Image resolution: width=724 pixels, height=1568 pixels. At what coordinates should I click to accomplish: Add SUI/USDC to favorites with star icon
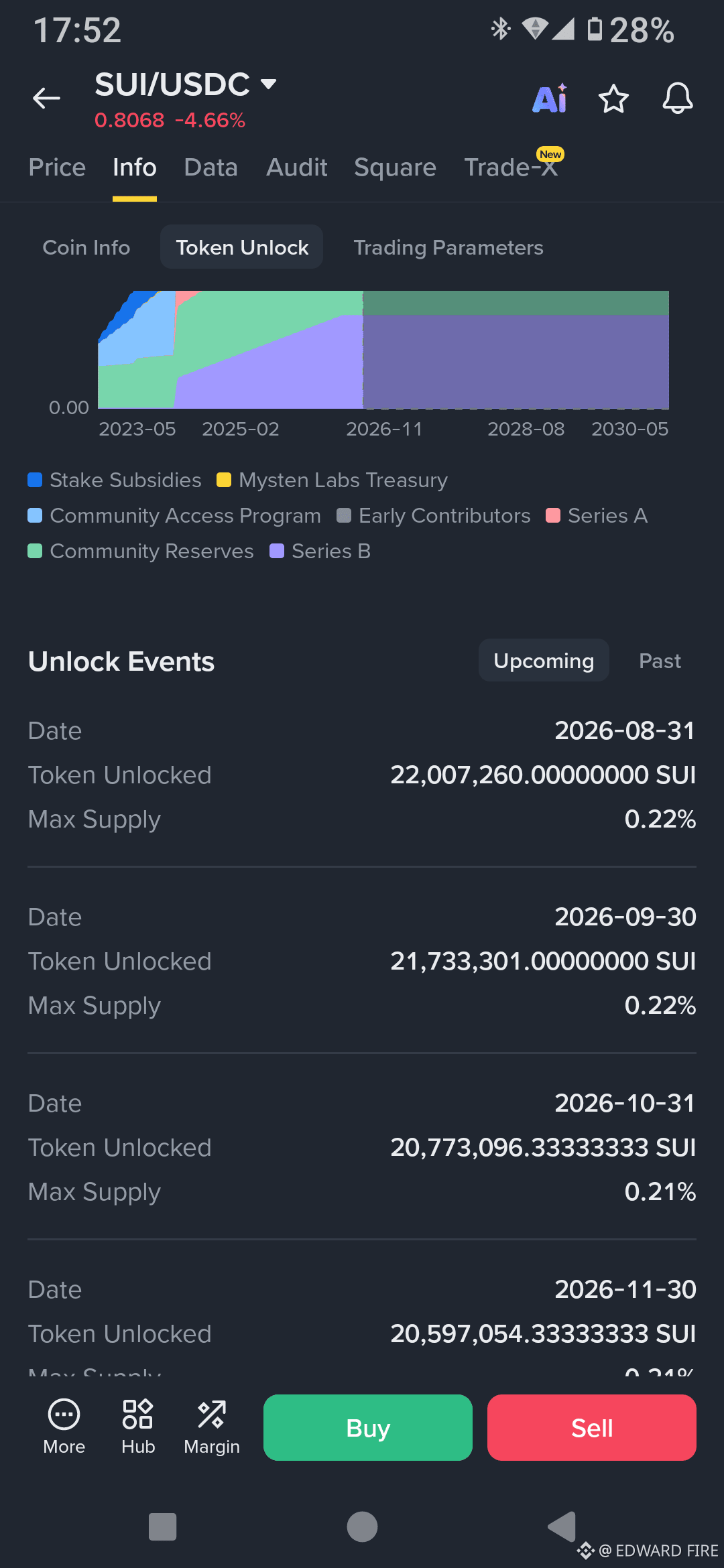pyautogui.click(x=613, y=99)
